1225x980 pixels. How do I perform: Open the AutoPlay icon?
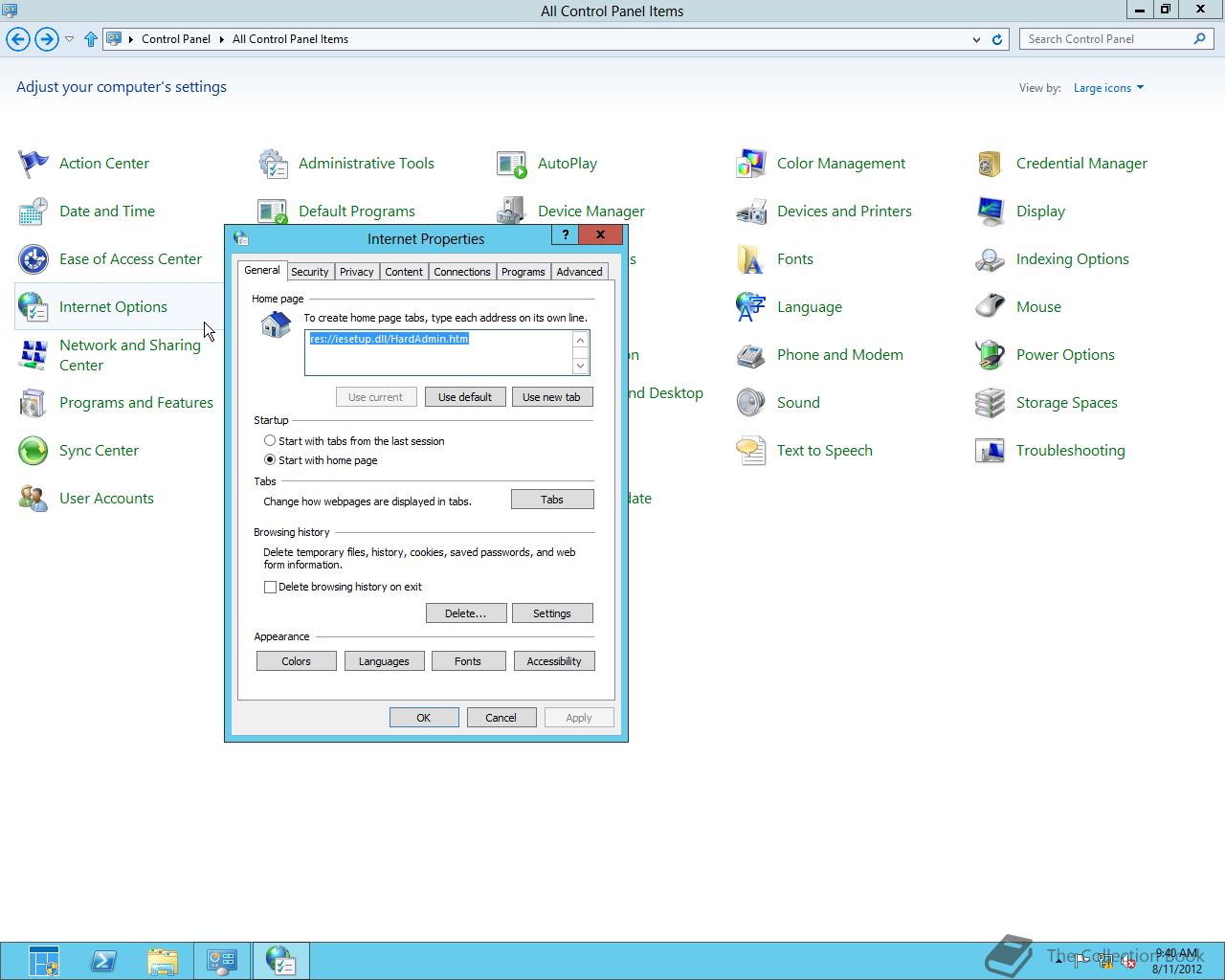pyautogui.click(x=512, y=164)
